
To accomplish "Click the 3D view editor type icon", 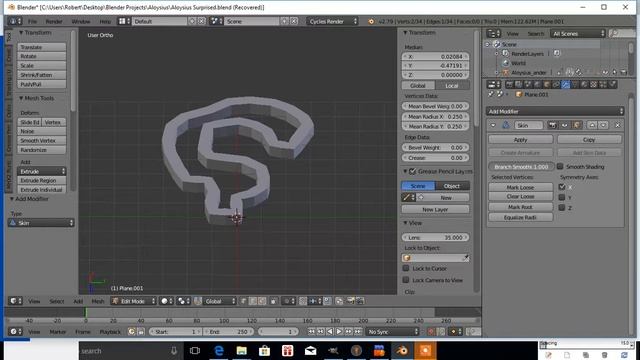I will pyautogui.click(x=16, y=301).
